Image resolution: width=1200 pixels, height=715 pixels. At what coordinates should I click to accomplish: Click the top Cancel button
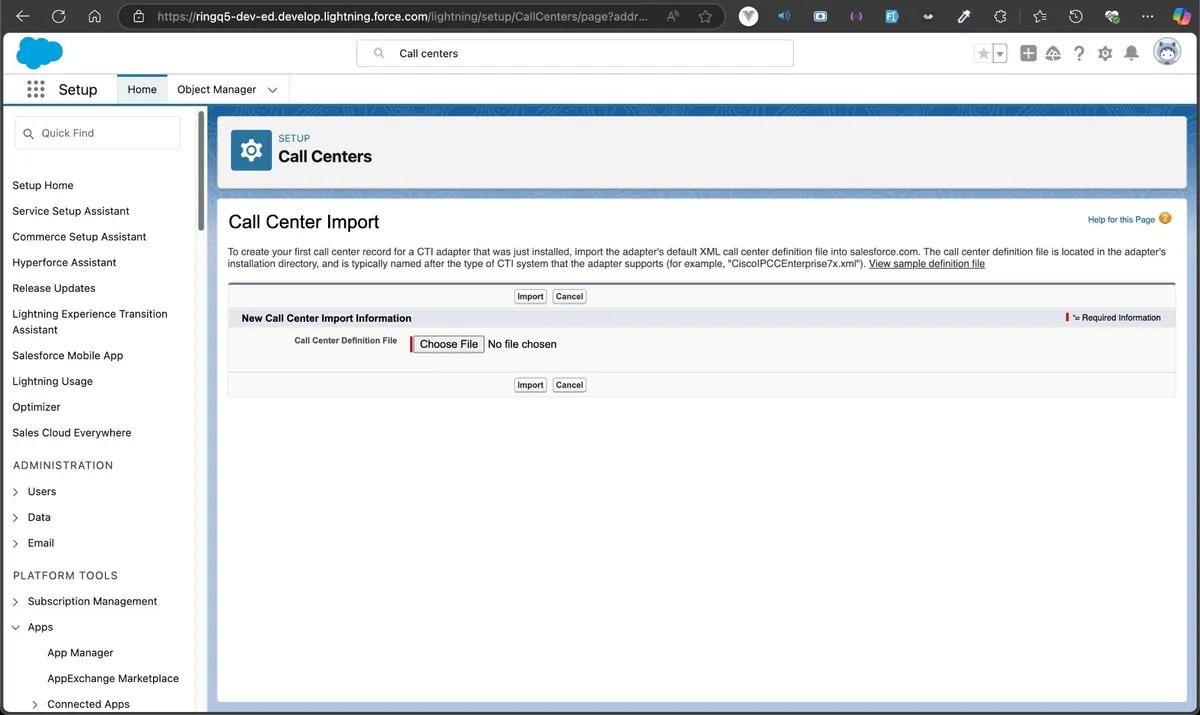[x=569, y=297]
